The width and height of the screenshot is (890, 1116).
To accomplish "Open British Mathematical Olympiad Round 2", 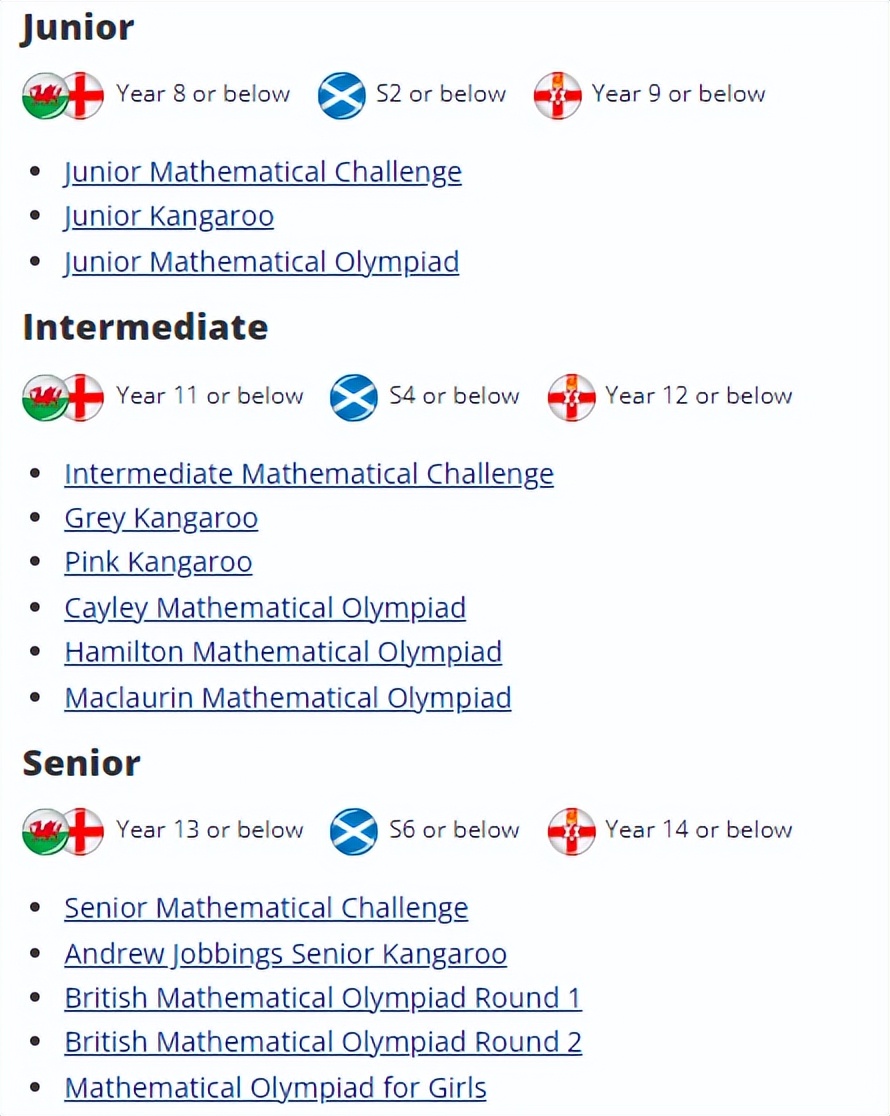I will pyautogui.click(x=323, y=1042).
